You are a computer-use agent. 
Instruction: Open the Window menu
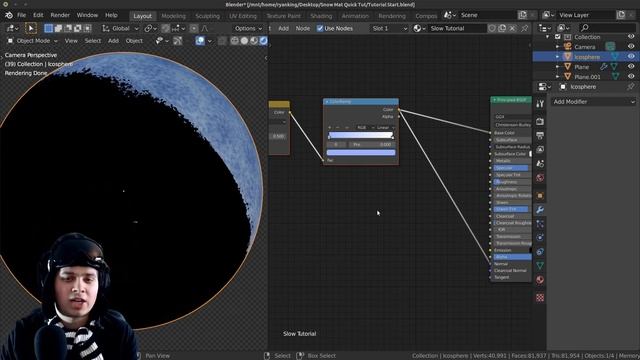click(87, 15)
